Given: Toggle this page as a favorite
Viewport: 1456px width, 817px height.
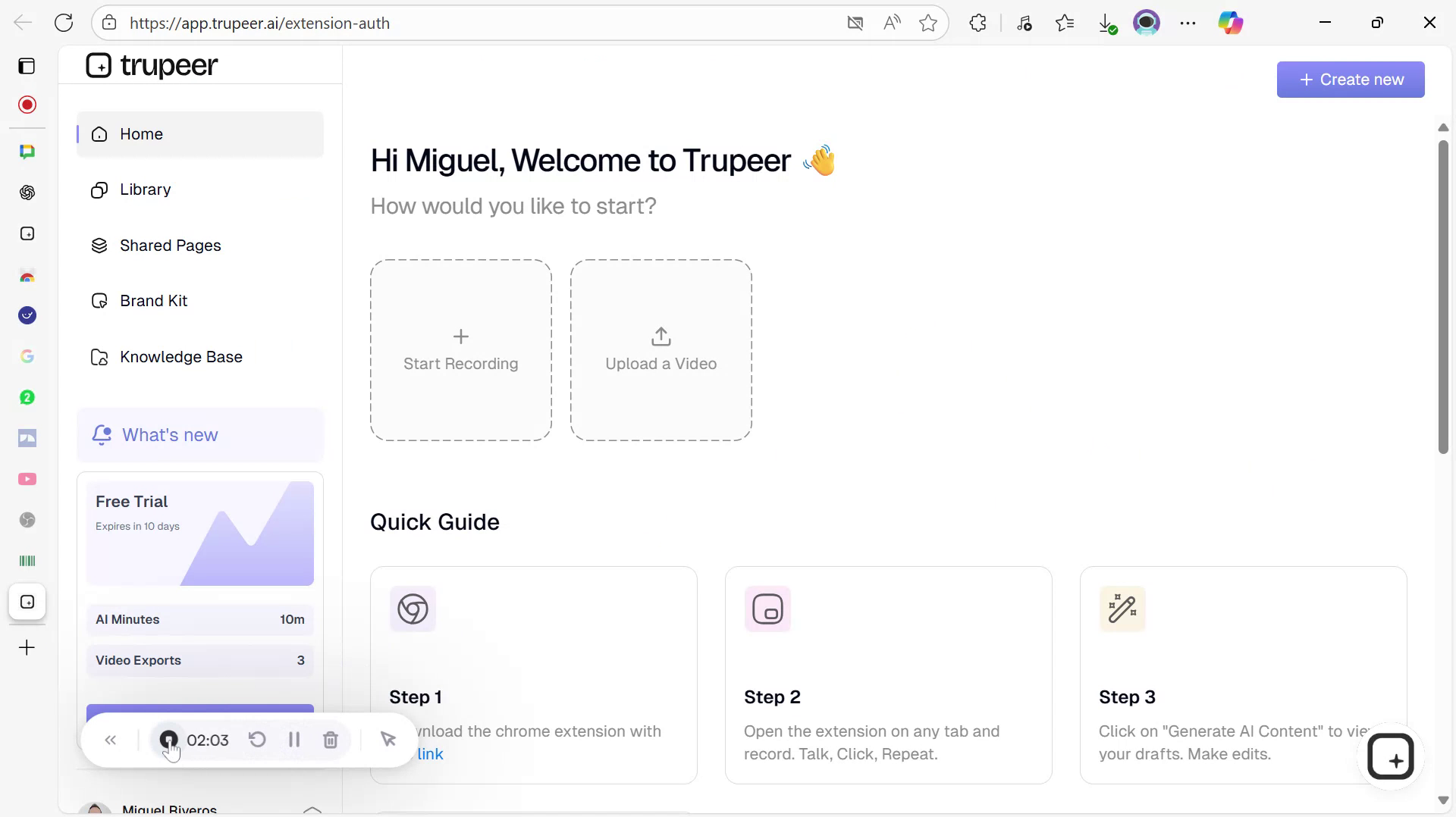Looking at the screenshot, I should 928,23.
